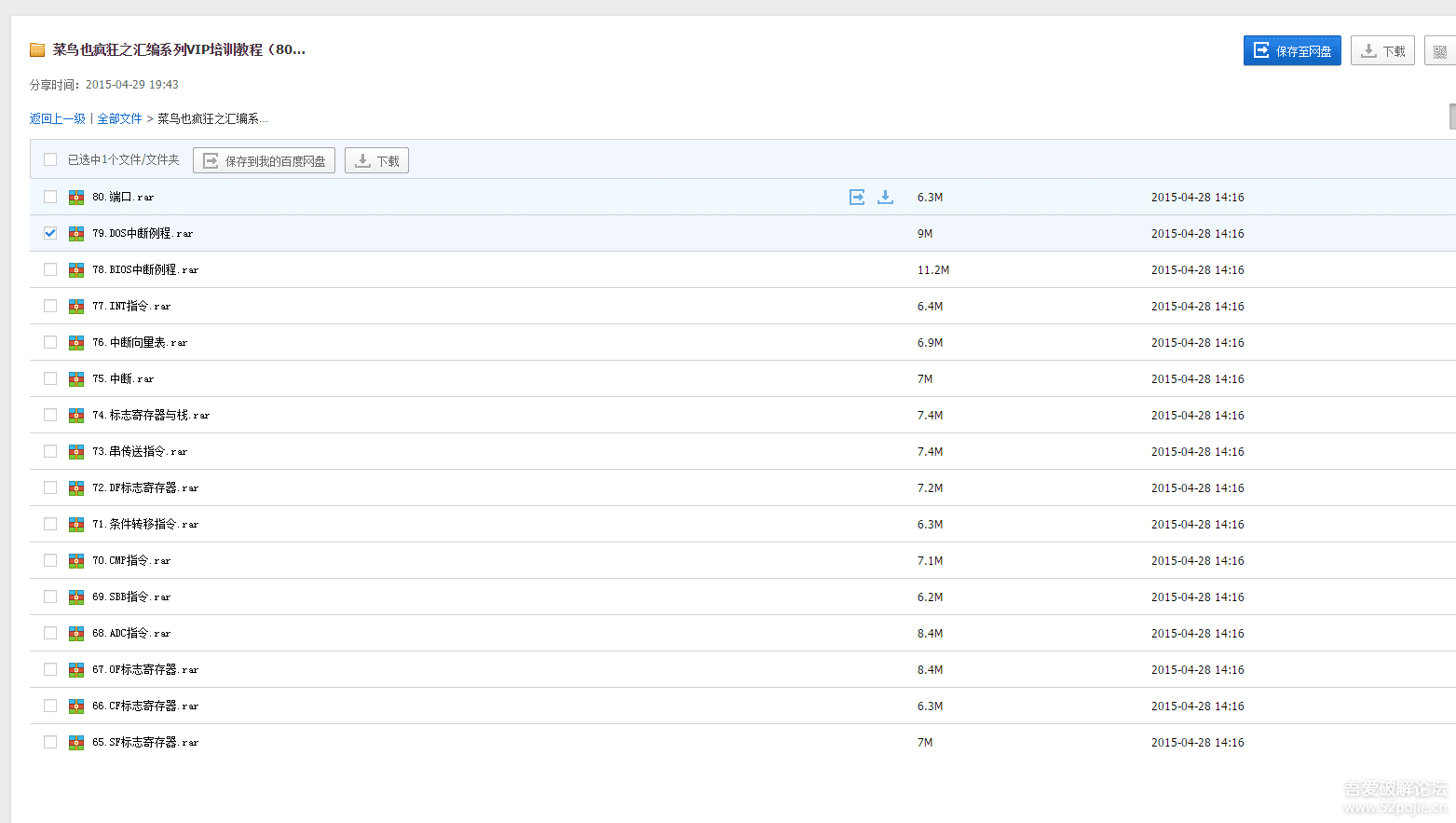Viewport: 1456px width, 823px height.
Task: Click the folder icon beside the share title
Action: click(x=37, y=50)
